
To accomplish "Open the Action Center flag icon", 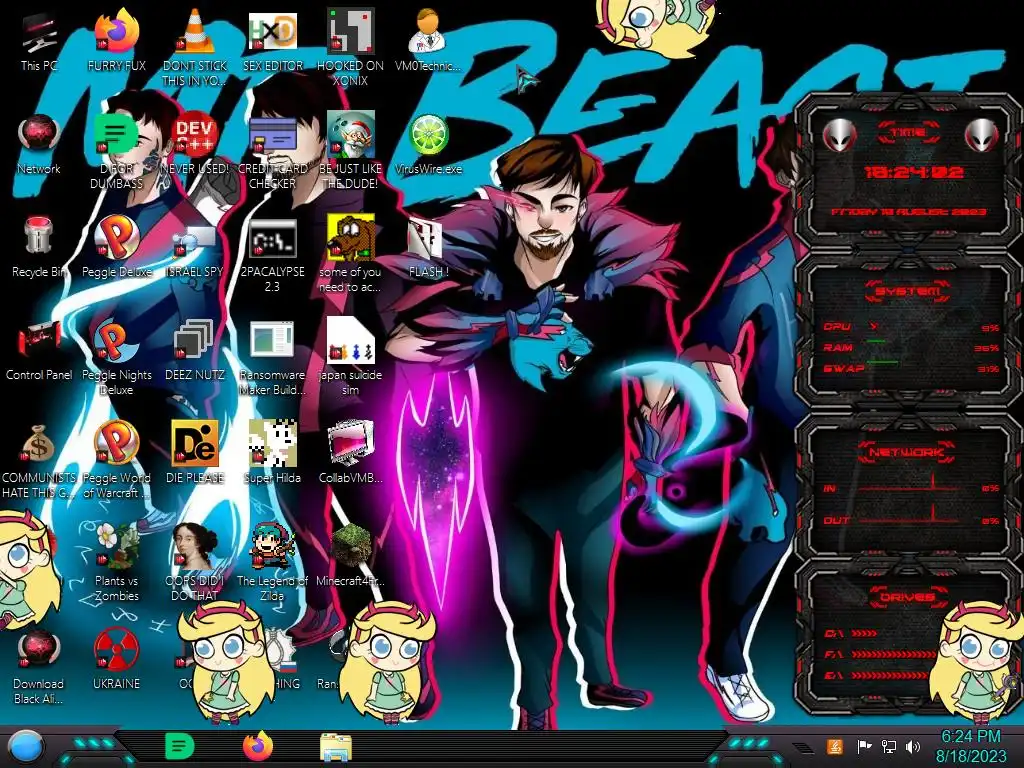I will 864,746.
